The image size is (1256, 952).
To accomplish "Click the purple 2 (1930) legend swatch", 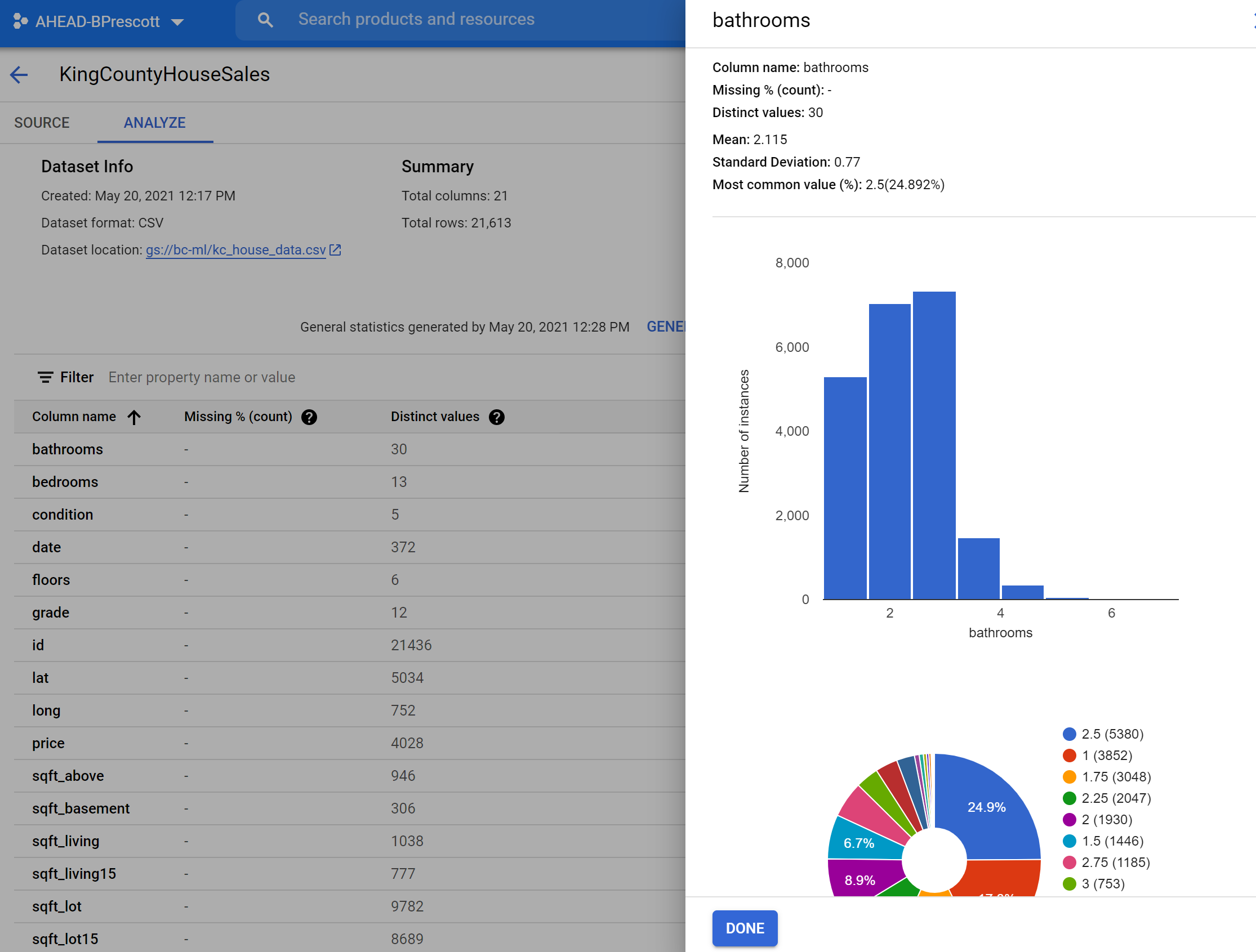I will (1069, 820).
